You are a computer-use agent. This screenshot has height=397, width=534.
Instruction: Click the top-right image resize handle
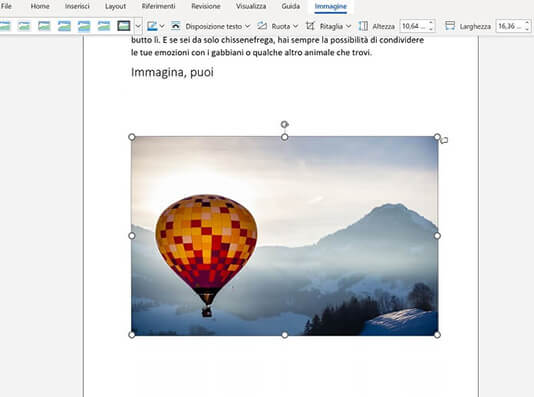click(x=437, y=137)
